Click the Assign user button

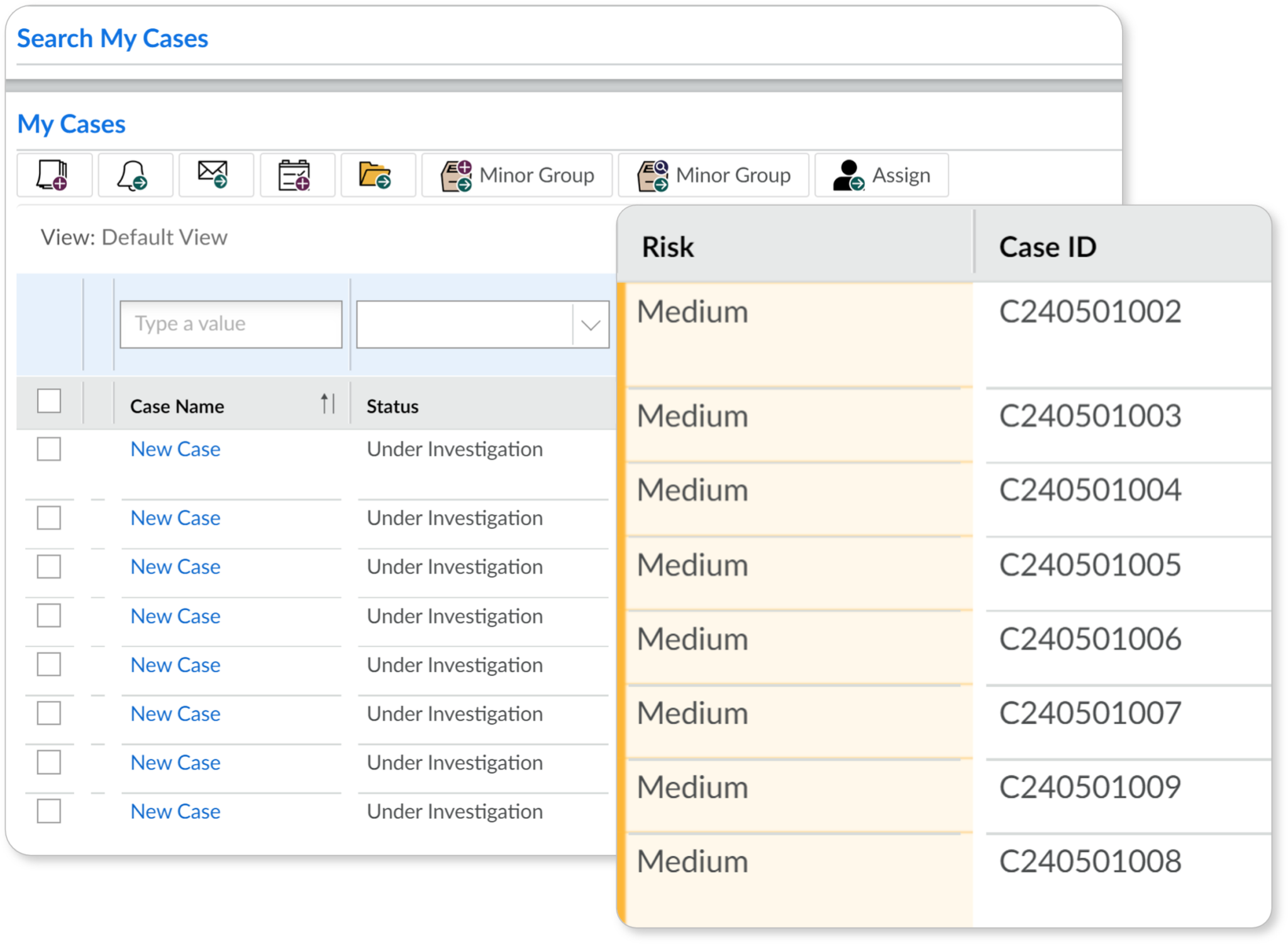pyautogui.click(x=881, y=175)
